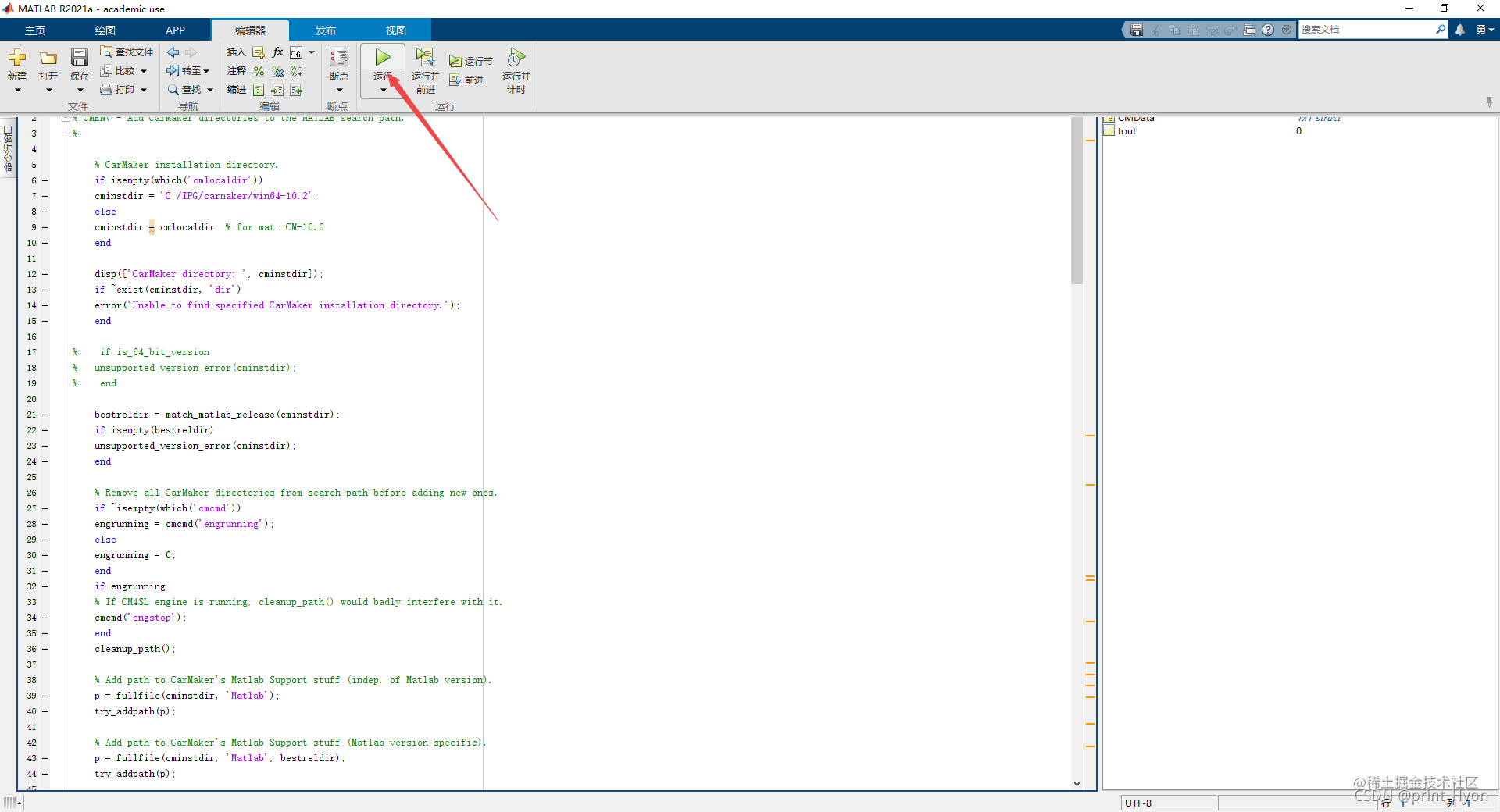The image size is (1500, 812).
Task: Click the Breakpoints (断点) icon
Action: coord(339,57)
